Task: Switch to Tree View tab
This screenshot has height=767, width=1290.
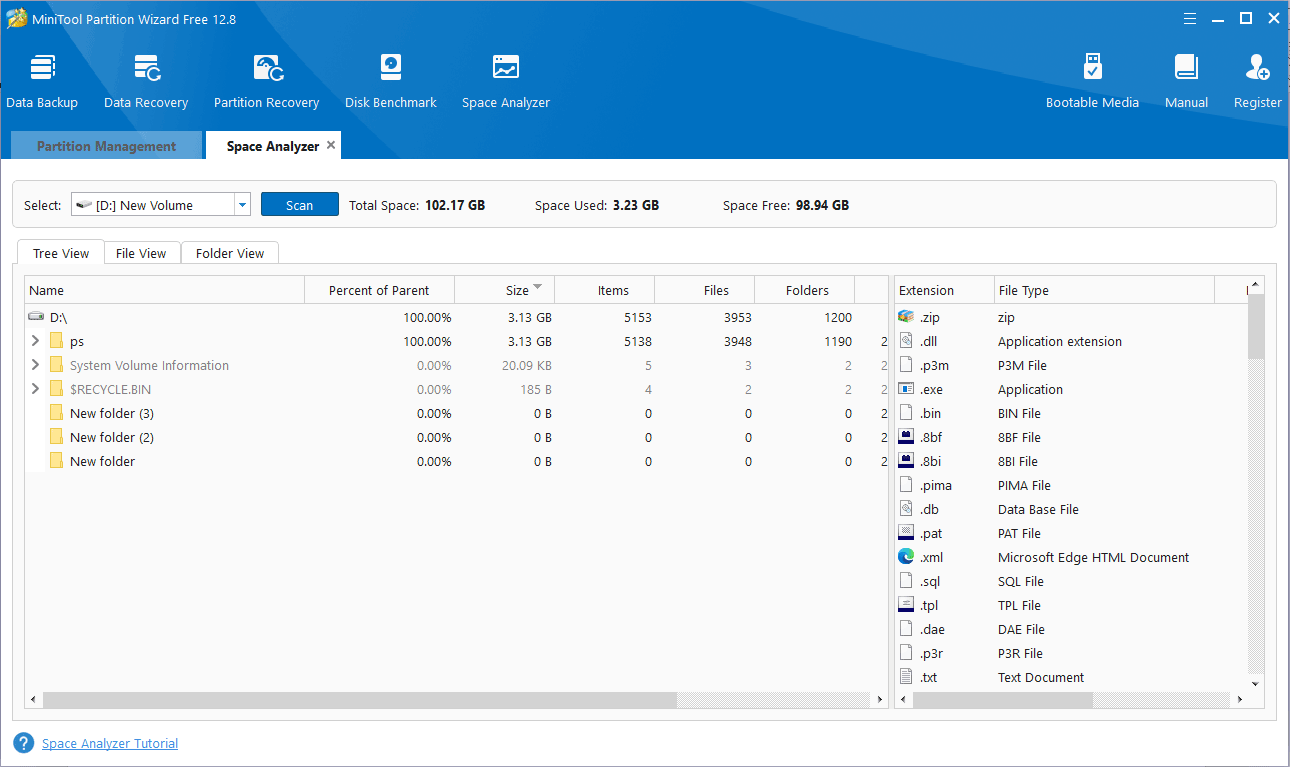Action: [x=61, y=253]
